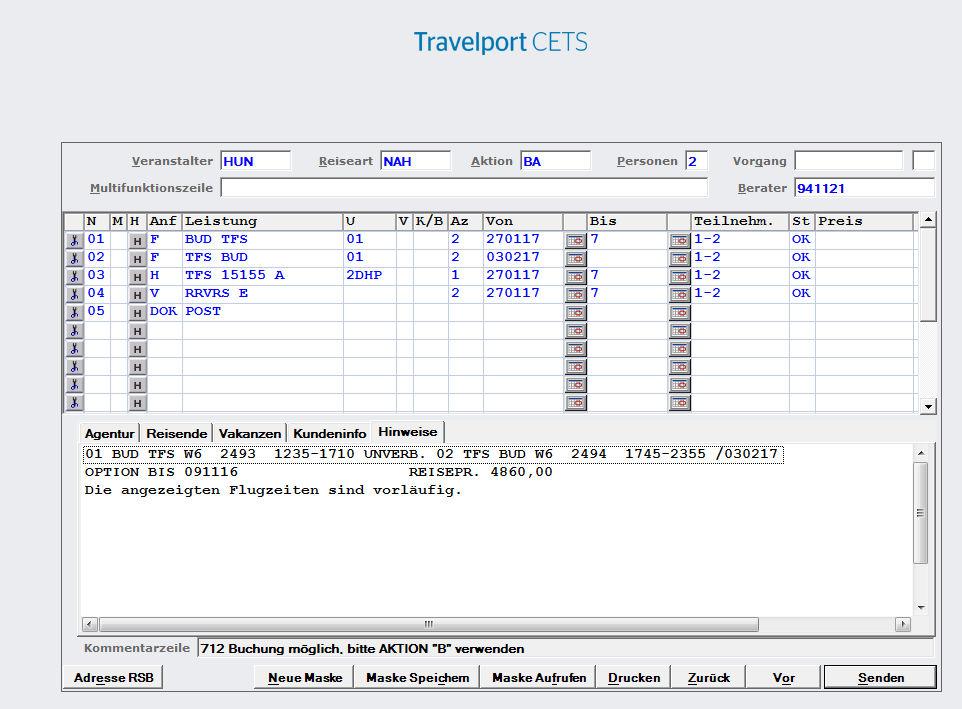Click the Berater field with 941121
962x709 pixels.
pyautogui.click(x=864, y=188)
